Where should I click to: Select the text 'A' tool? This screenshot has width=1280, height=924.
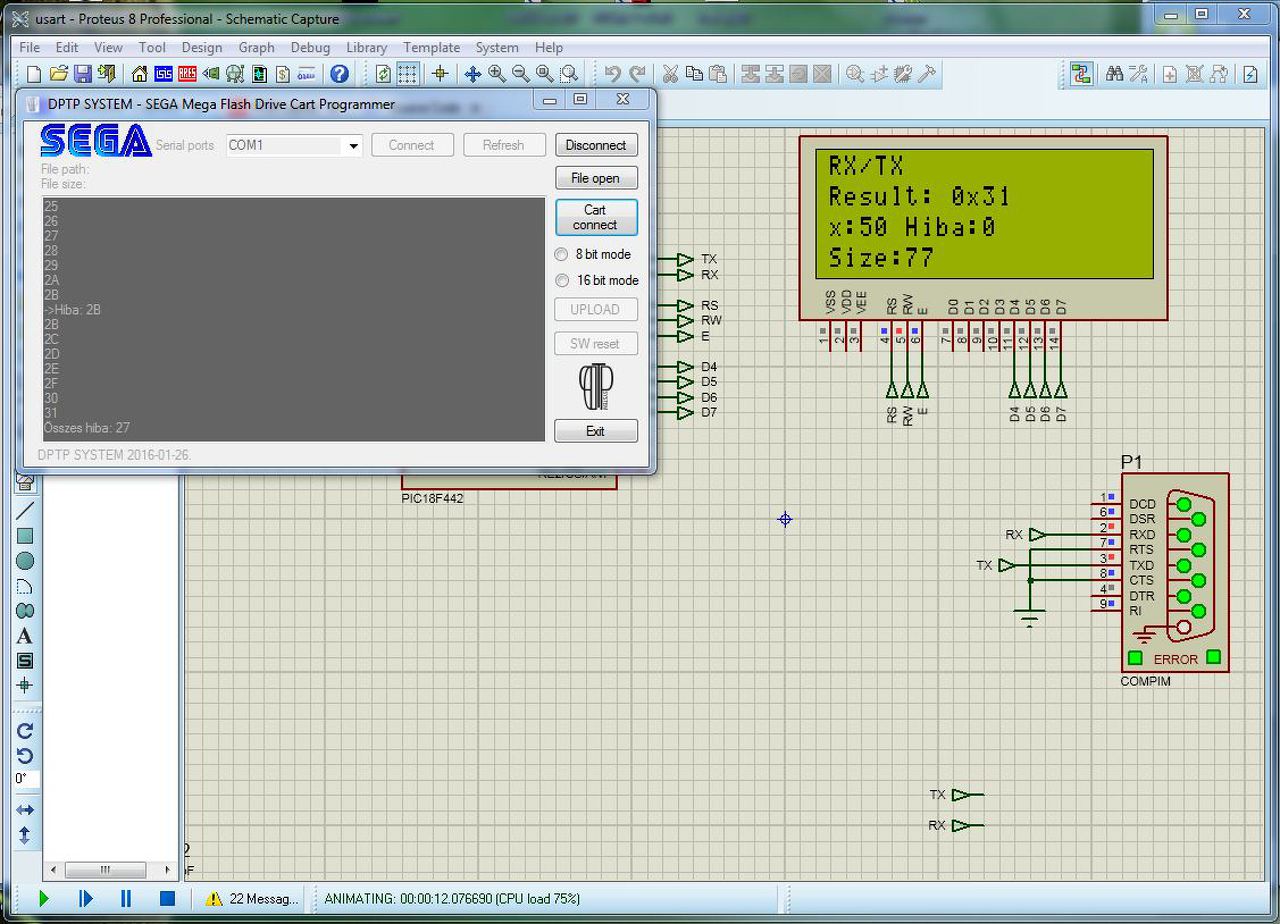(x=25, y=636)
